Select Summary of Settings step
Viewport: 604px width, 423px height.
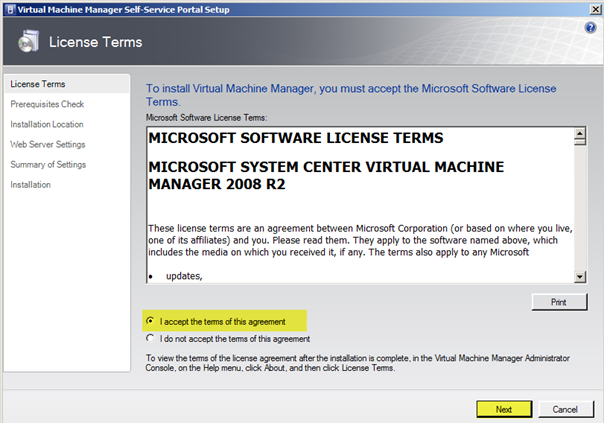click(x=48, y=164)
